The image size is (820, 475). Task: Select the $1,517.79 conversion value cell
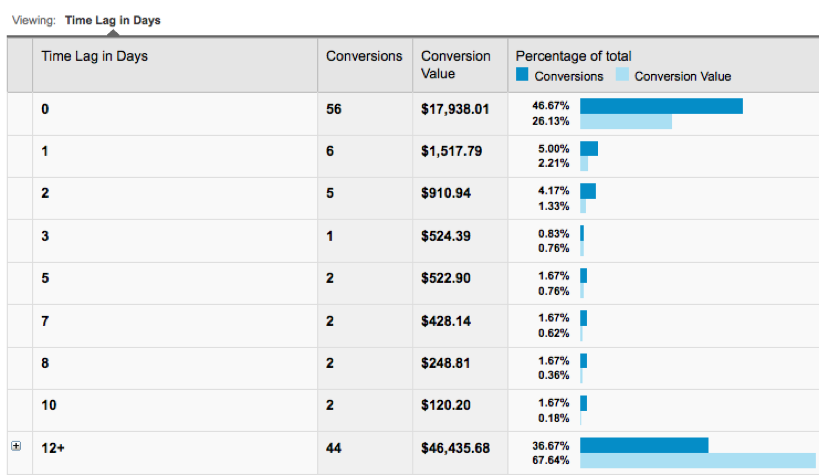pyautogui.click(x=451, y=151)
